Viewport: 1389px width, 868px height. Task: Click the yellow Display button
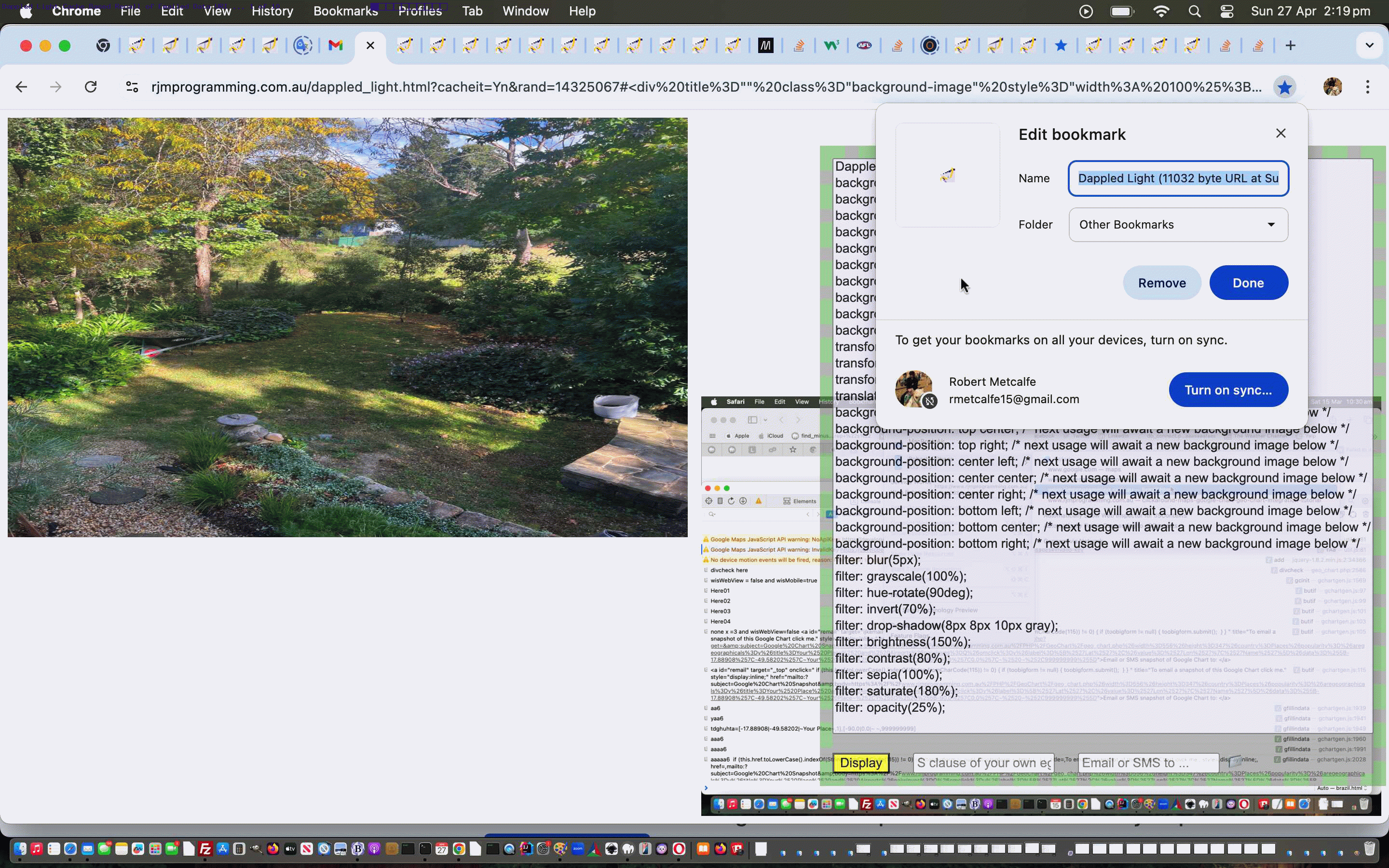click(861, 762)
